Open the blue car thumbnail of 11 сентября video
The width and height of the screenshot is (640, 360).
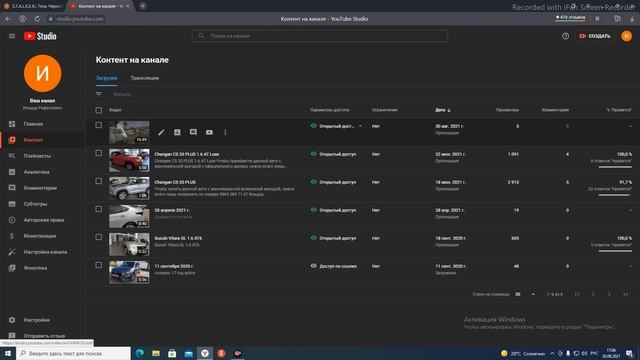tap(129, 272)
